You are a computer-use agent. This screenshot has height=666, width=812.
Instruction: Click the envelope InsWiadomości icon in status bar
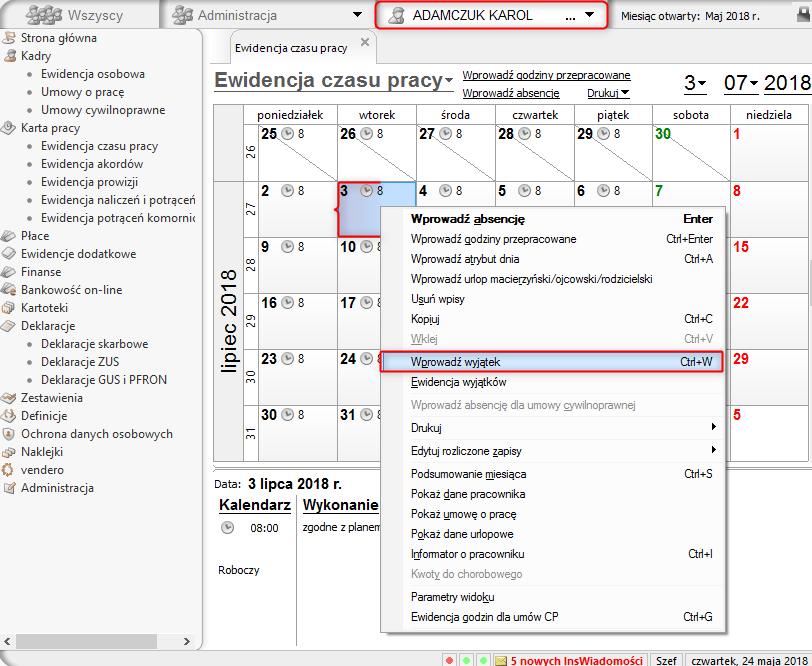(501, 660)
